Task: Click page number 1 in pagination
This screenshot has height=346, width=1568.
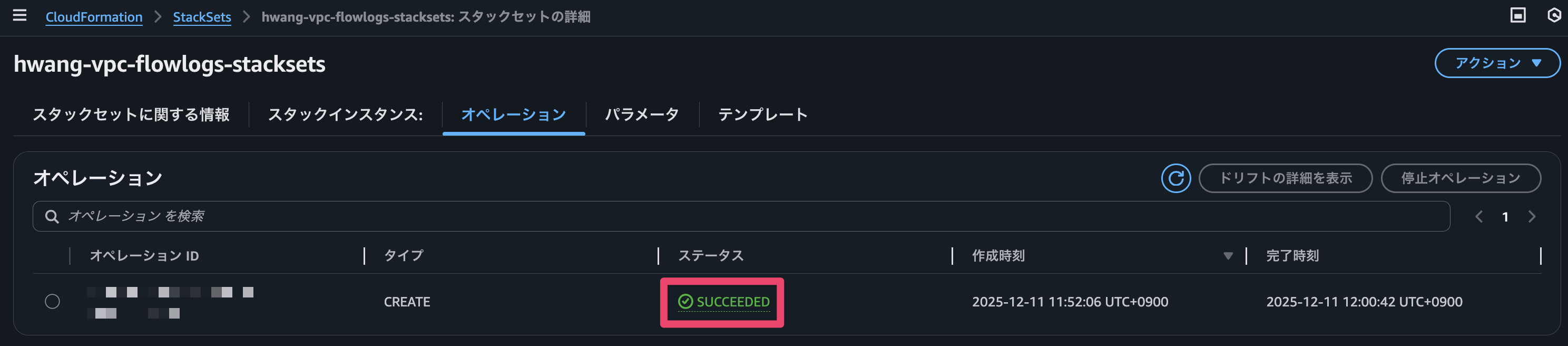Action: click(x=1505, y=216)
